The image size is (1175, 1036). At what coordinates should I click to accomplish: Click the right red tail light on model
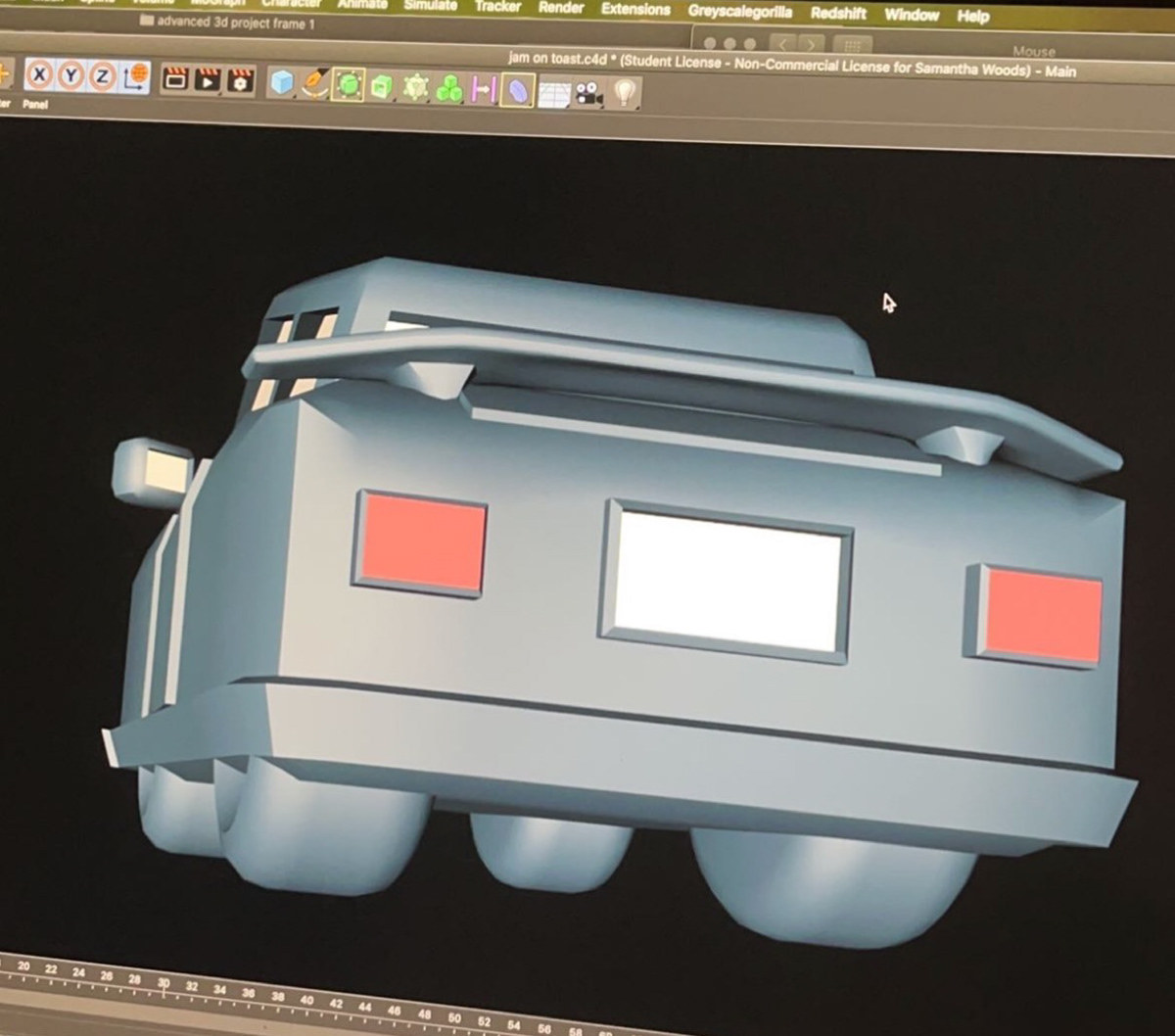1043,617
